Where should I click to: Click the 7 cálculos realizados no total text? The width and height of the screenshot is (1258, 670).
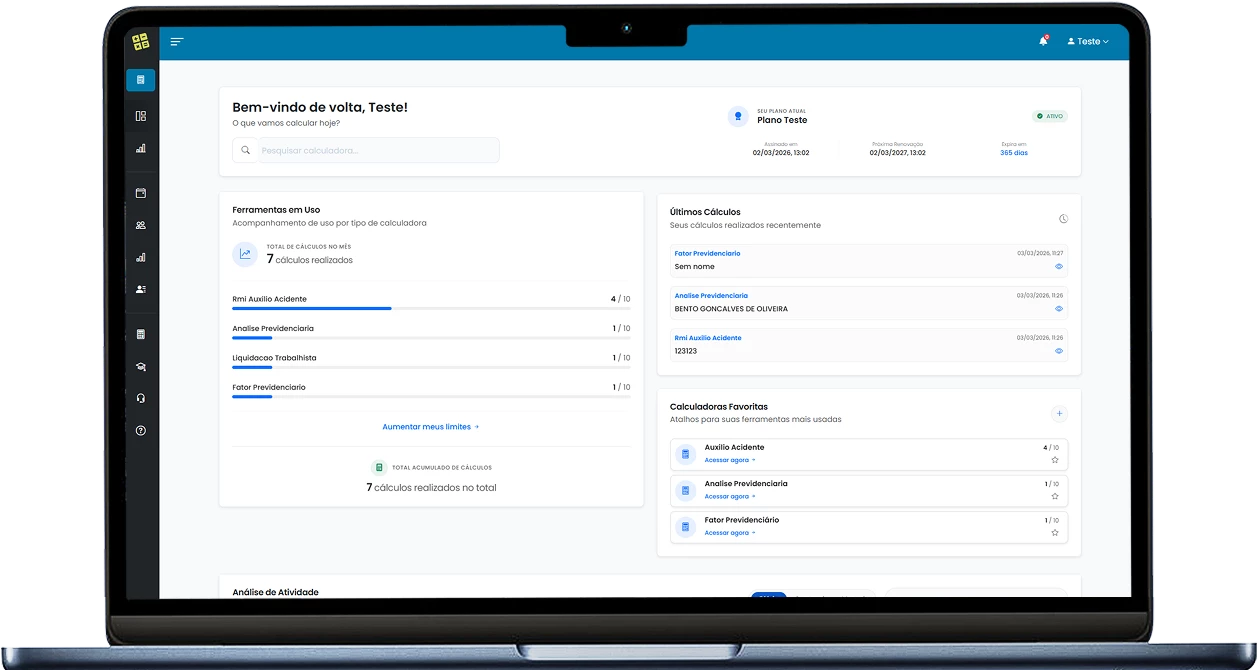pos(431,488)
